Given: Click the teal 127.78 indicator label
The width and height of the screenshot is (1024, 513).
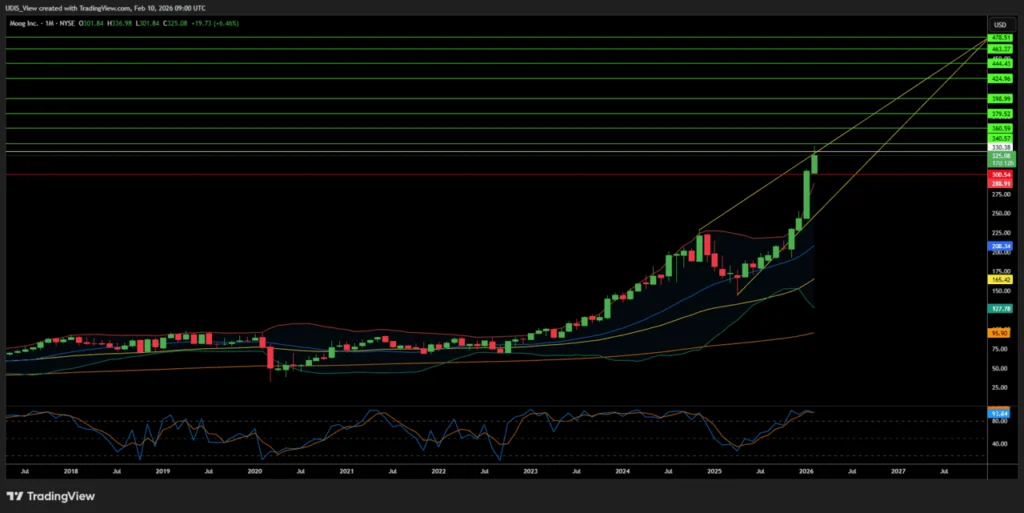Looking at the screenshot, I should pyautogui.click(x=1000, y=309).
